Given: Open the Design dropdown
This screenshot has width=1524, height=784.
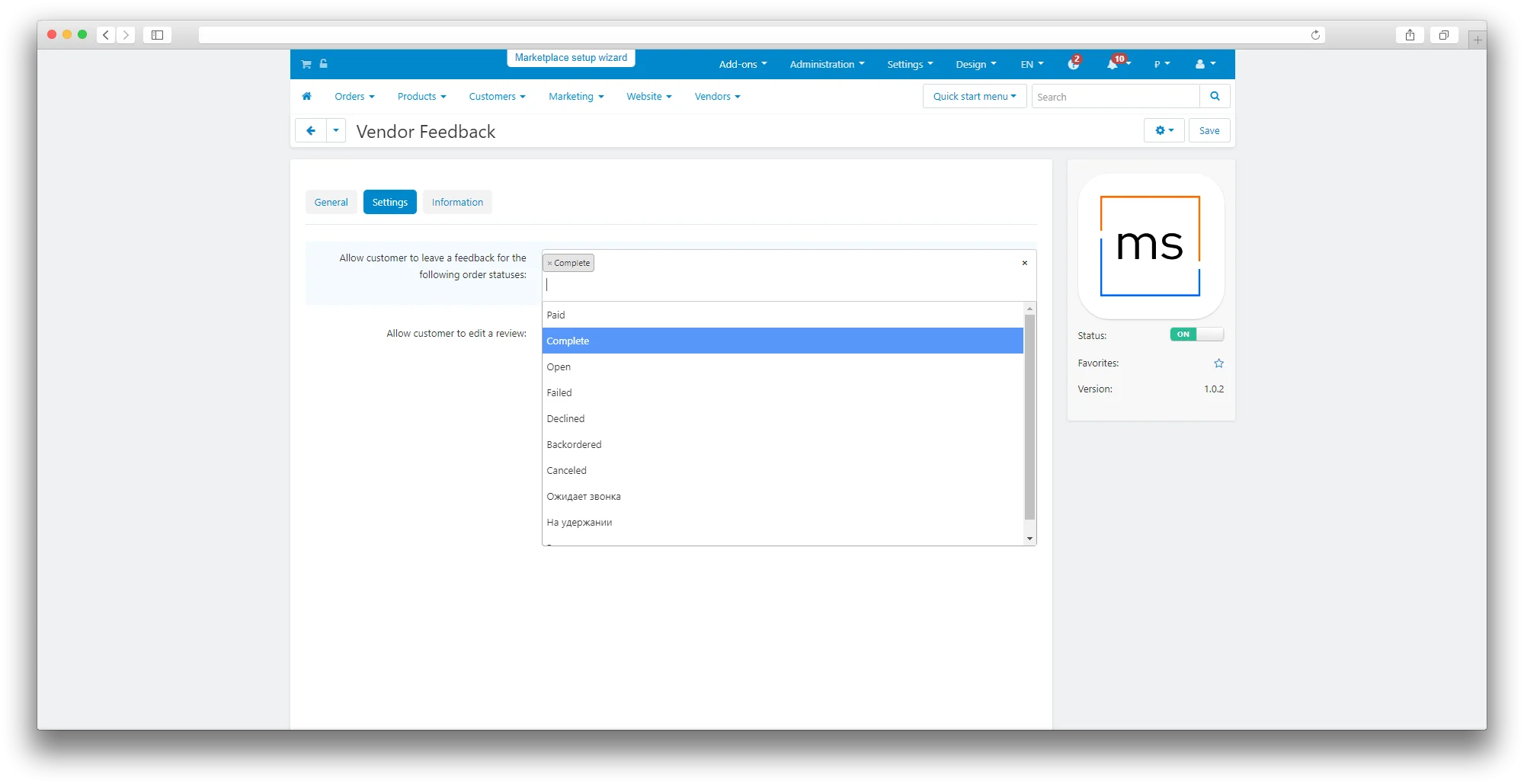Looking at the screenshot, I should (976, 64).
